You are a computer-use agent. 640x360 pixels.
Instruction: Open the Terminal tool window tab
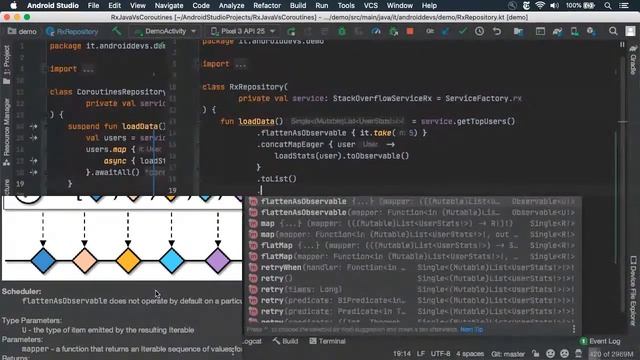point(327,341)
